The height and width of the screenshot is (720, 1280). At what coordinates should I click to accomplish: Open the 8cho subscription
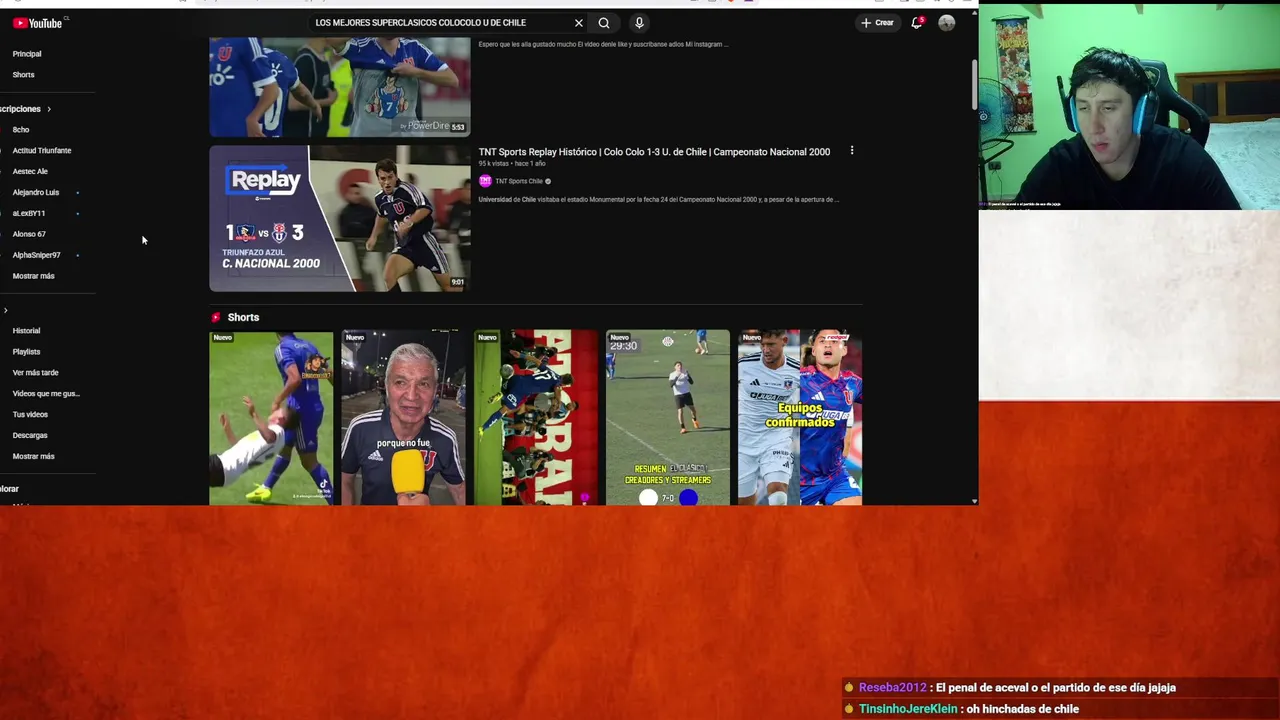click(21, 130)
